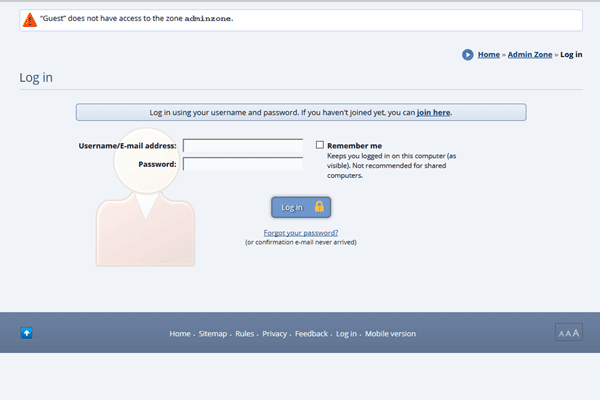The image size is (600, 400).
Task: Click the Log in page heading
Action: [36, 78]
